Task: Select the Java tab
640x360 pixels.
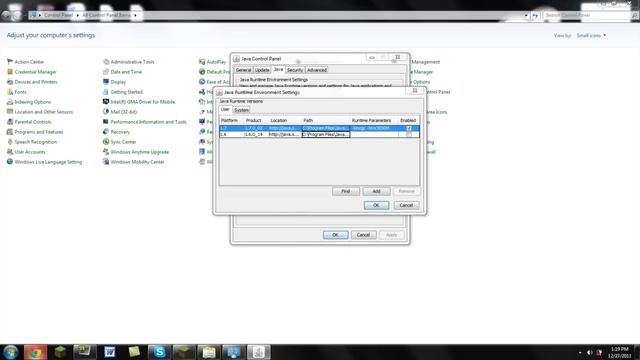Action: [x=278, y=69]
